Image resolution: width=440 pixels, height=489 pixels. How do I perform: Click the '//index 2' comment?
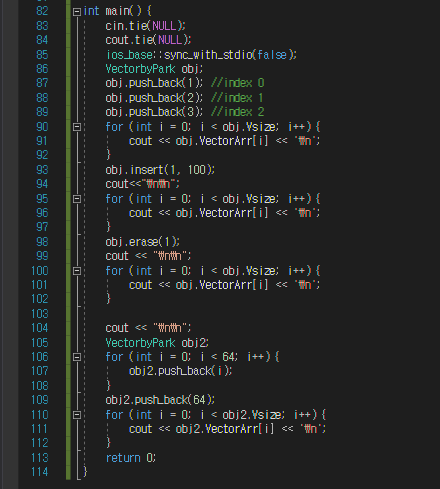(238, 112)
